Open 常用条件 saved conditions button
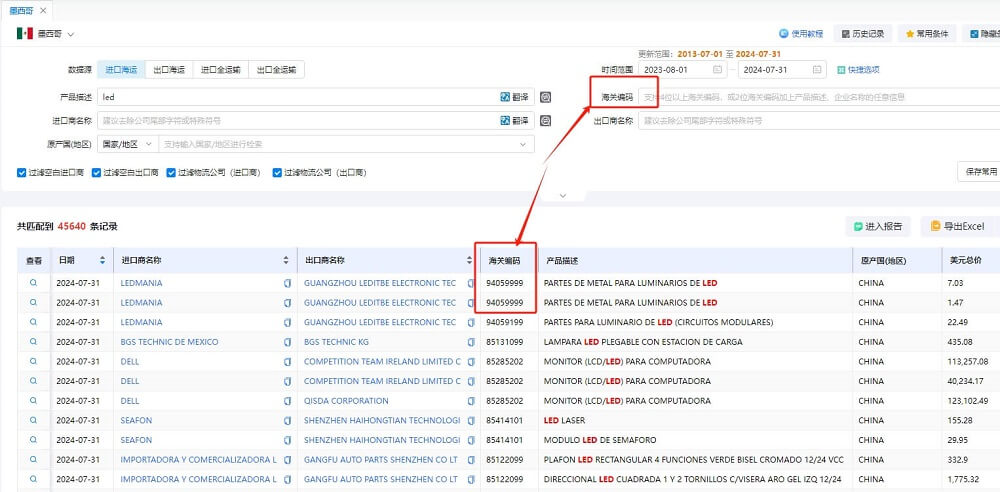Viewport: 1000px width, 492px height. click(927, 34)
